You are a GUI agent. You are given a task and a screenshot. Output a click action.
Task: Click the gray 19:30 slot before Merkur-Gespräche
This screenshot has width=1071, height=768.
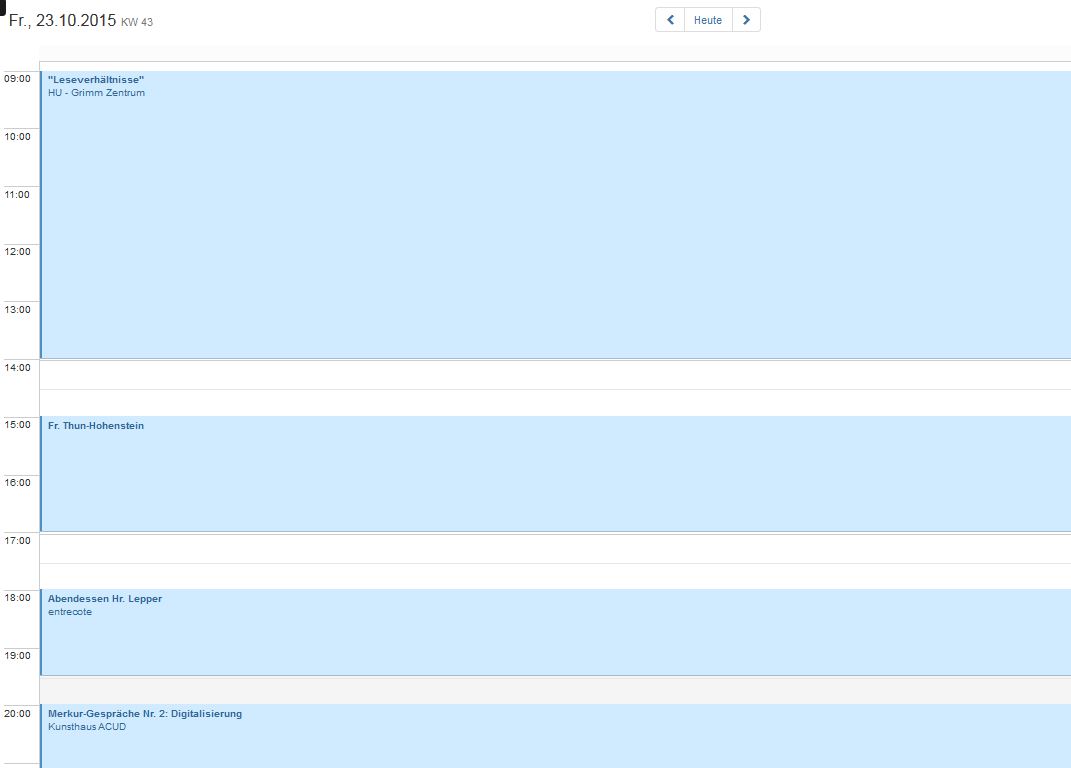pos(555,690)
